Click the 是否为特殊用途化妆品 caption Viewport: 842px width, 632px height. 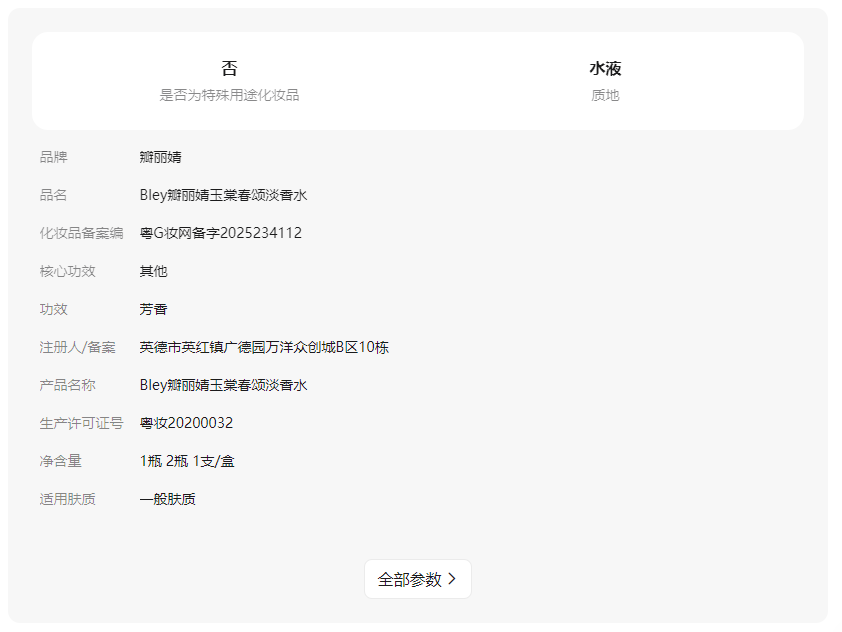229,95
